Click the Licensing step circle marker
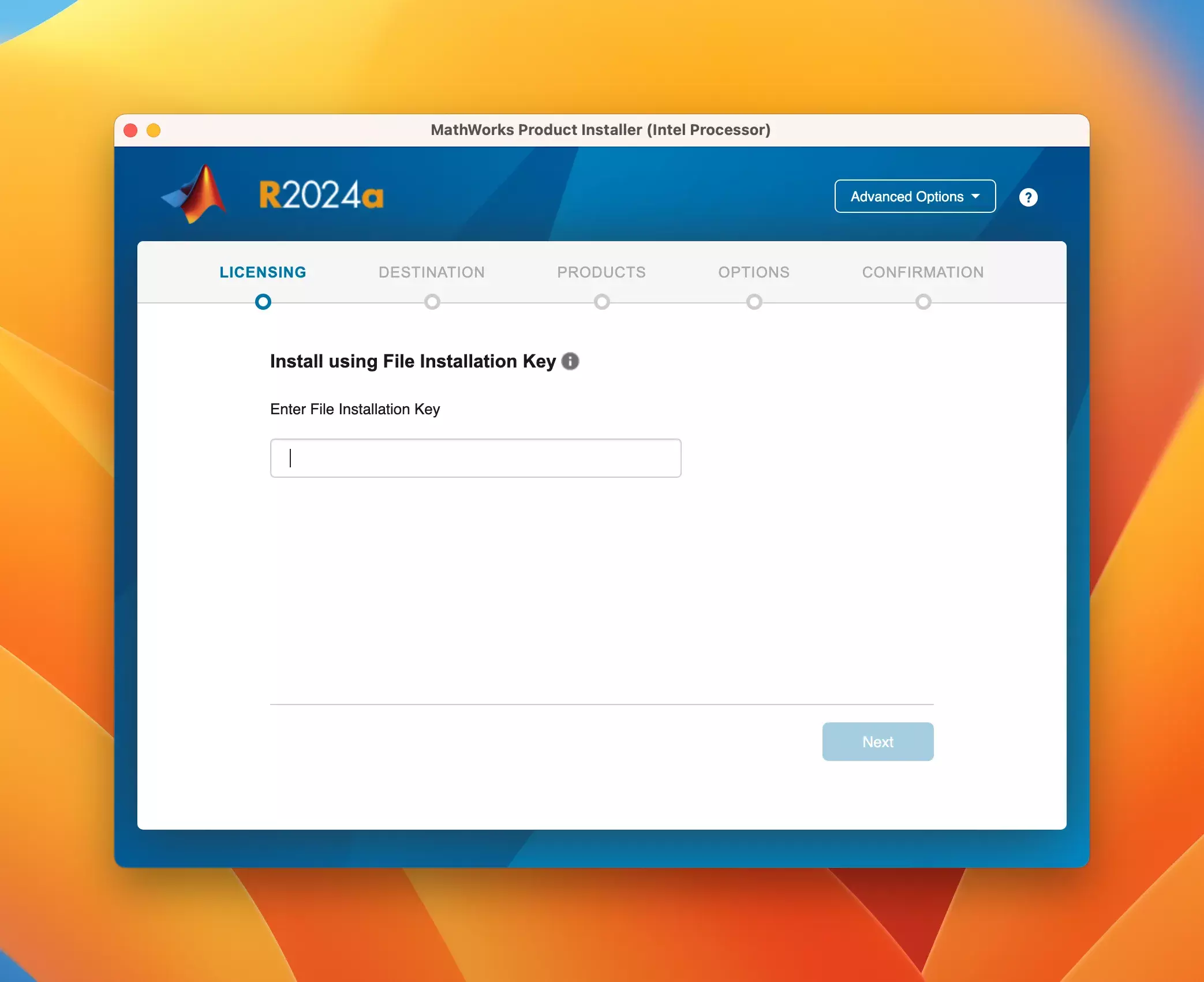The width and height of the screenshot is (1204, 982). pos(263,302)
